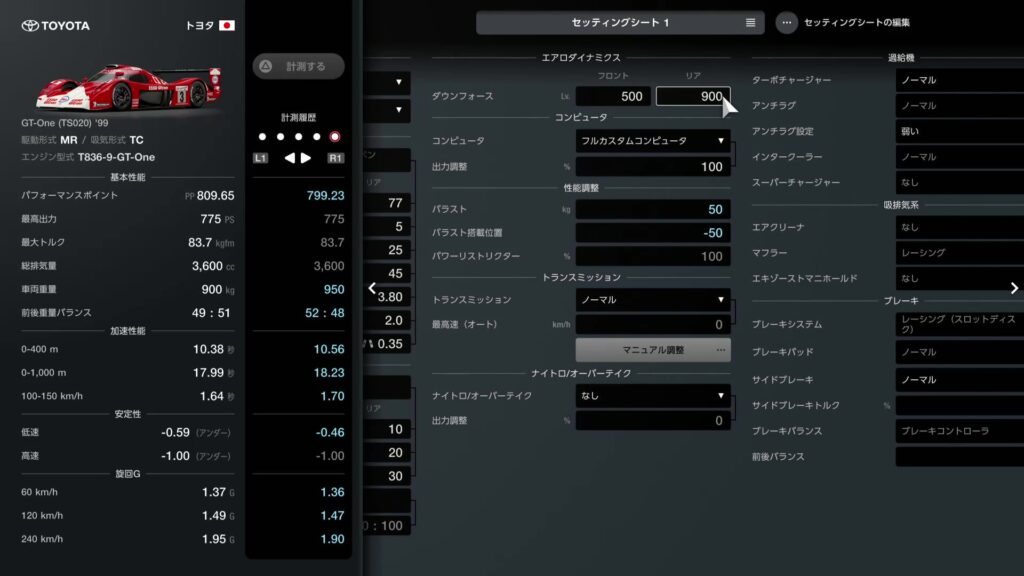Select the third measurement history dot
Screen dimensions: 1024x576
298,137
